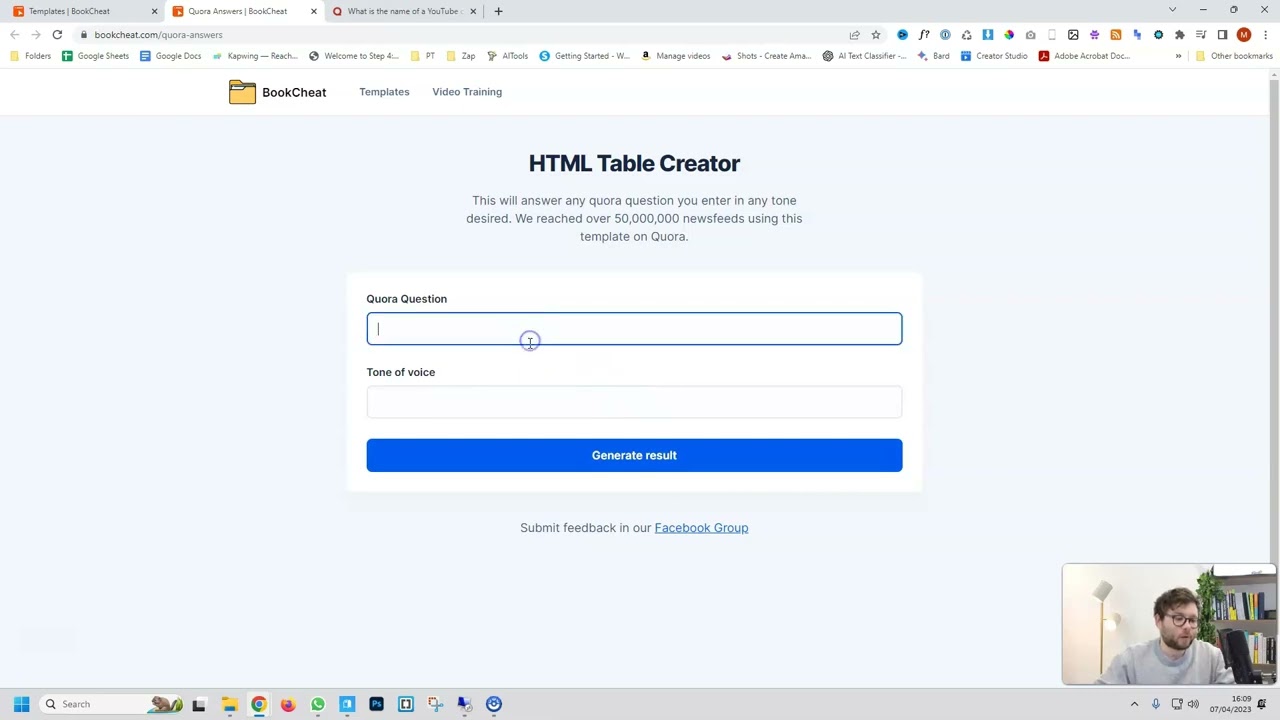Image resolution: width=1280 pixels, height=720 pixels.
Task: Open Video Training in the BookCheat nav
Action: [467, 92]
